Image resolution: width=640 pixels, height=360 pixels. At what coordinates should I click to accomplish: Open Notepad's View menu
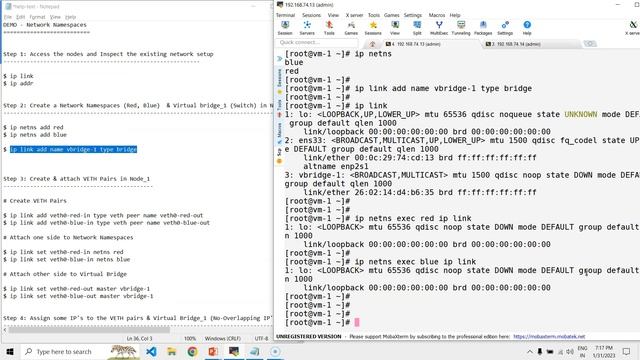pyautogui.click(x=55, y=17)
